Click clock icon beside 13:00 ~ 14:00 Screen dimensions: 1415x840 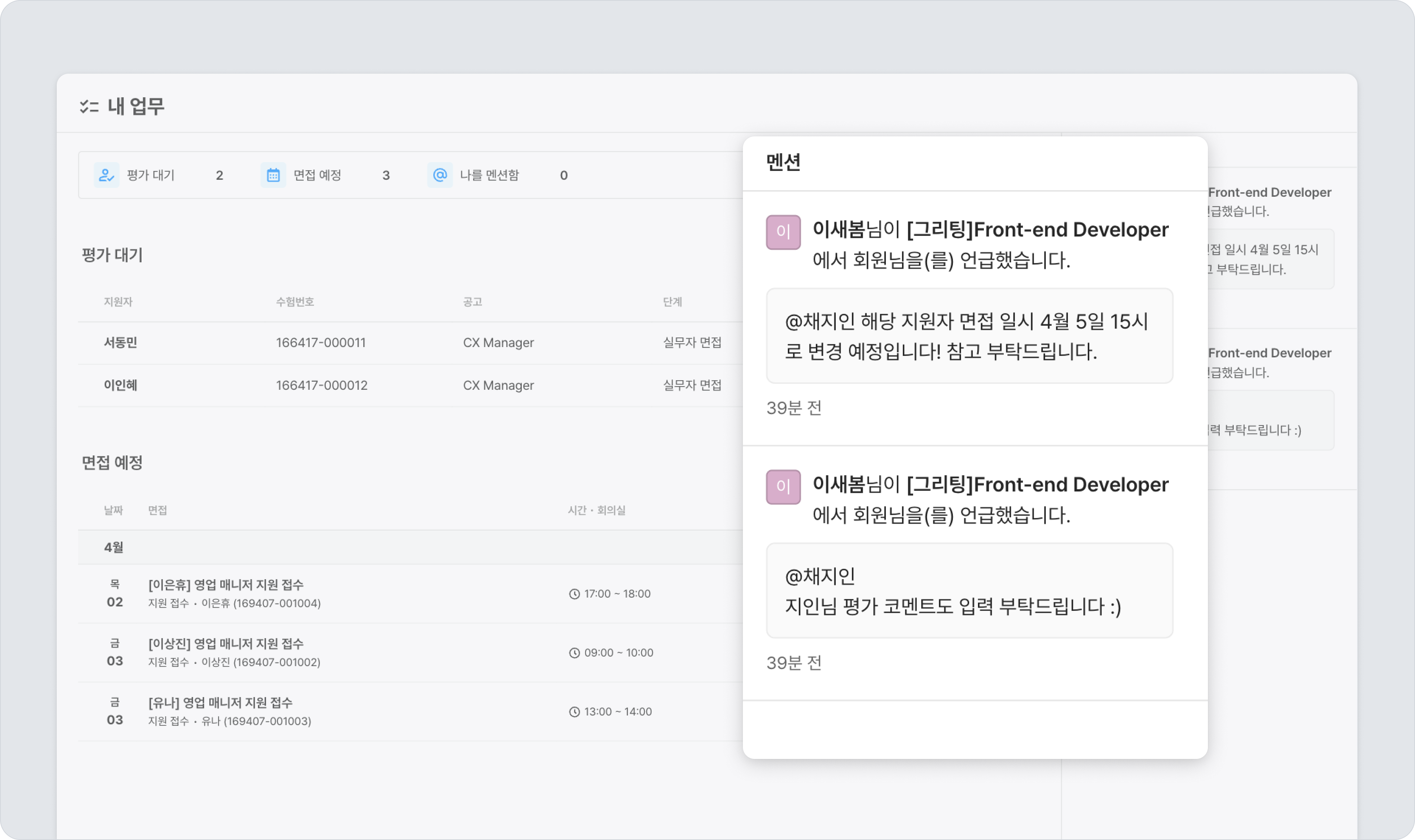click(x=574, y=711)
